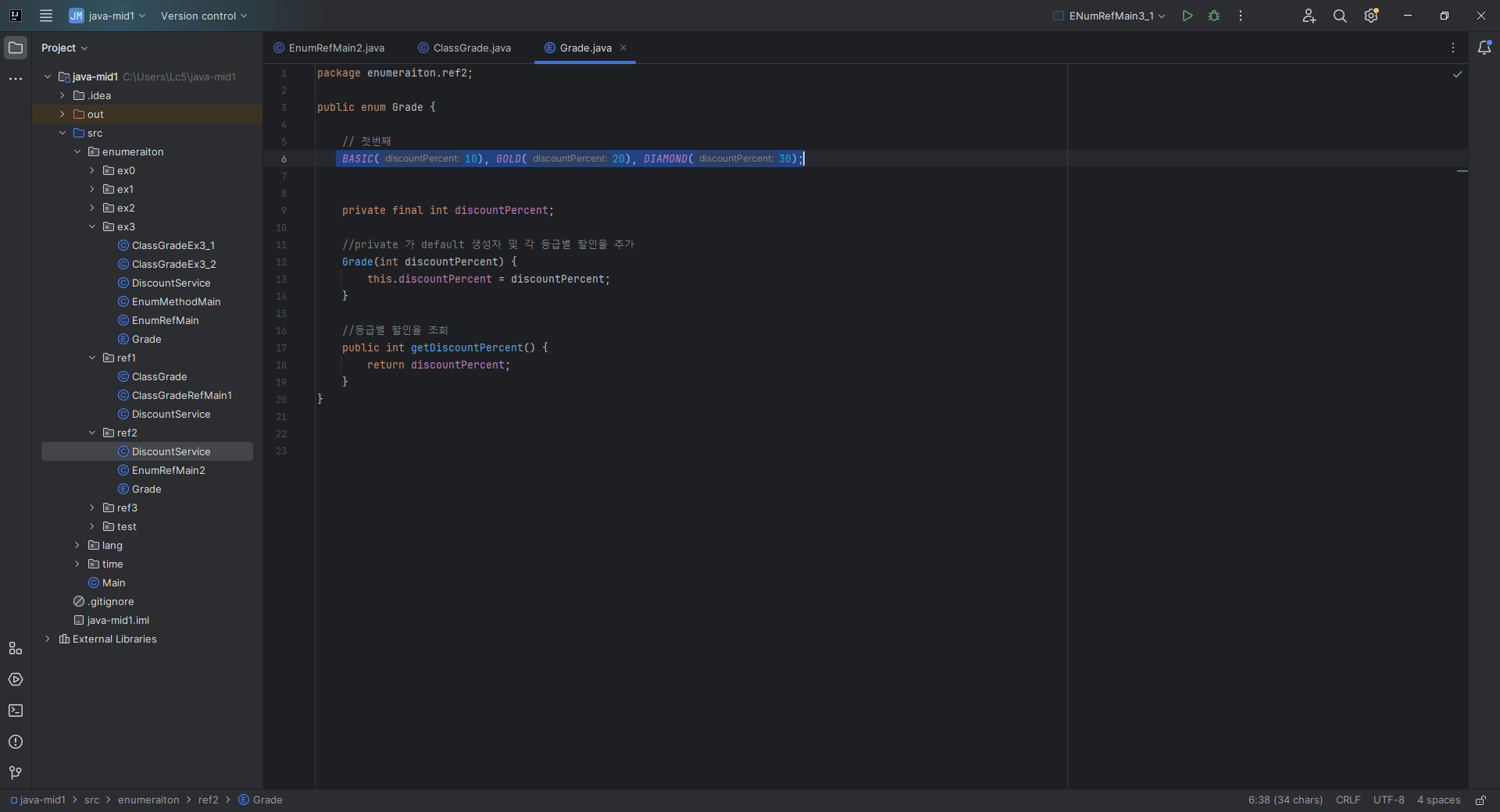Click Grade breadcrumb in navigation bar
The height and width of the screenshot is (812, 1500).
(260, 800)
